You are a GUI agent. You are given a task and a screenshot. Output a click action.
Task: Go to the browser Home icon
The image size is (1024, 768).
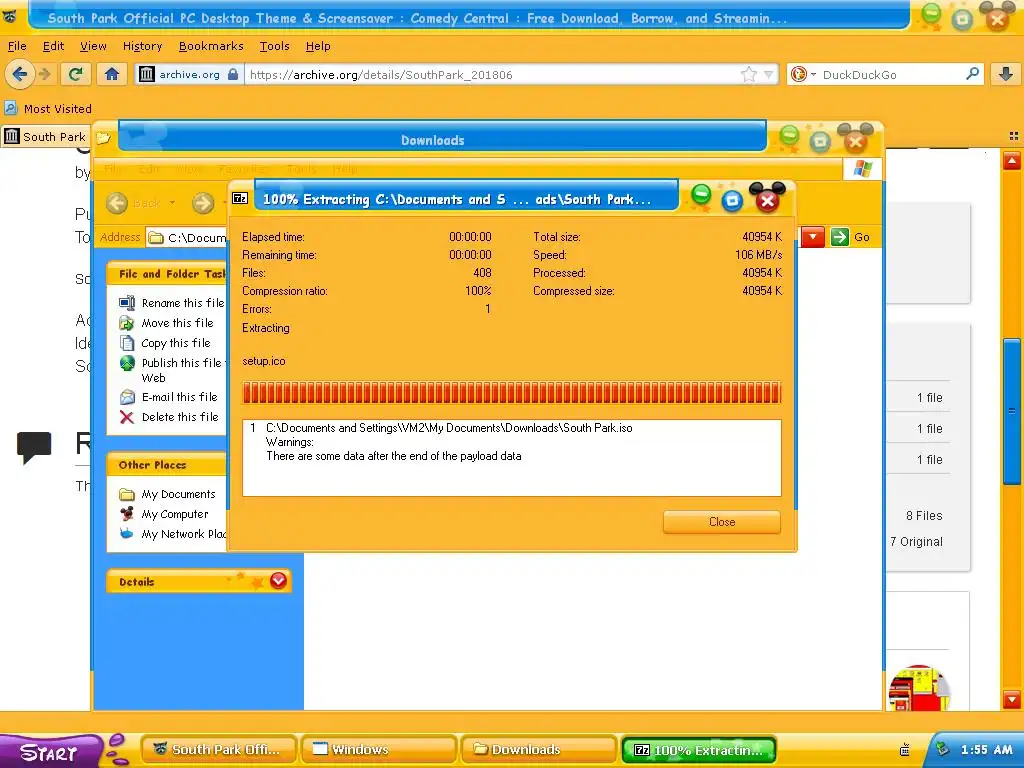click(x=112, y=74)
